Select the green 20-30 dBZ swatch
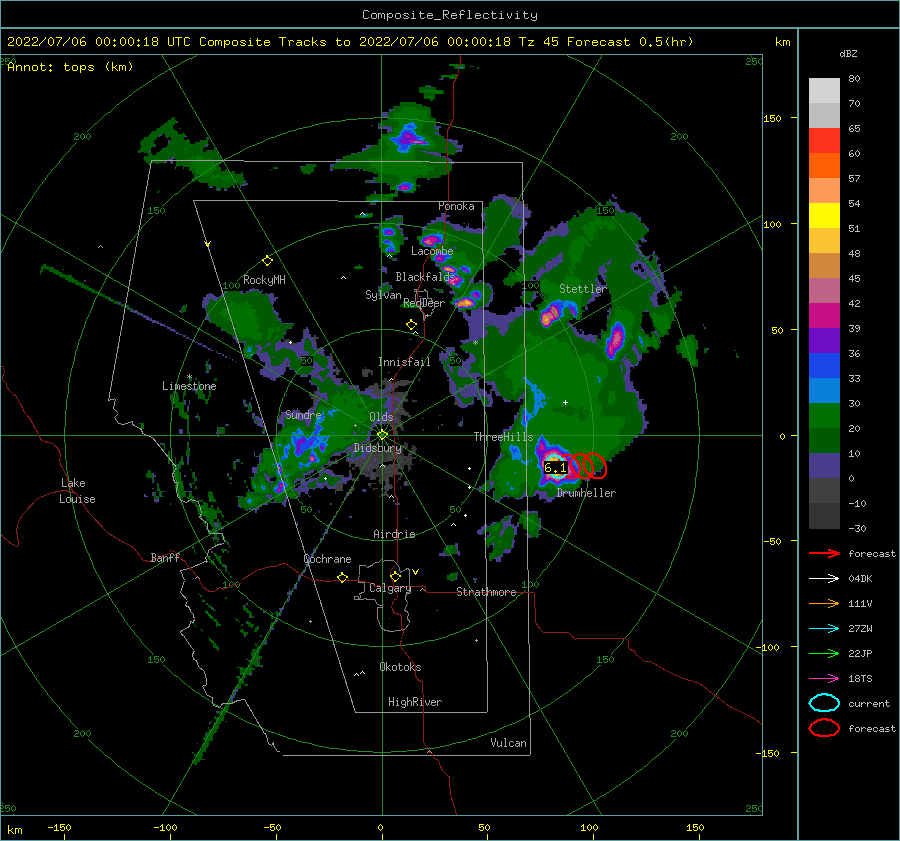900x841 pixels. coord(824,416)
